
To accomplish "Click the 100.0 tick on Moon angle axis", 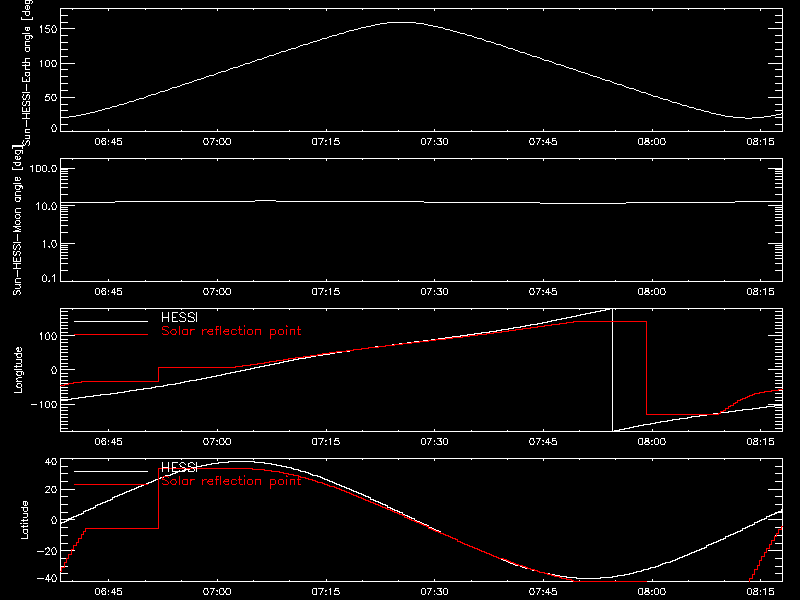I will 43,169.
